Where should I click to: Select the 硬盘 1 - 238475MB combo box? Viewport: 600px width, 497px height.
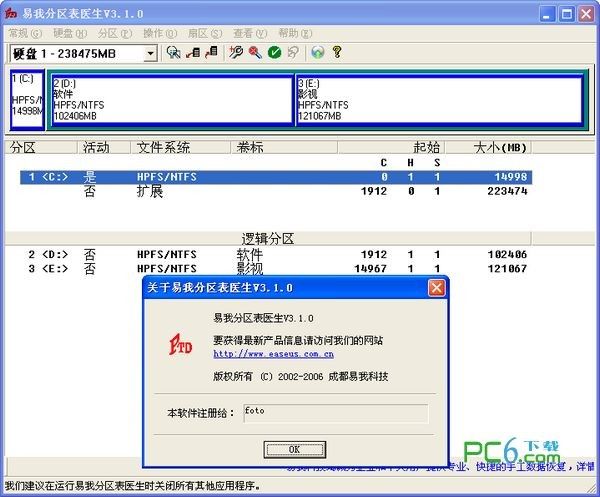click(83, 54)
